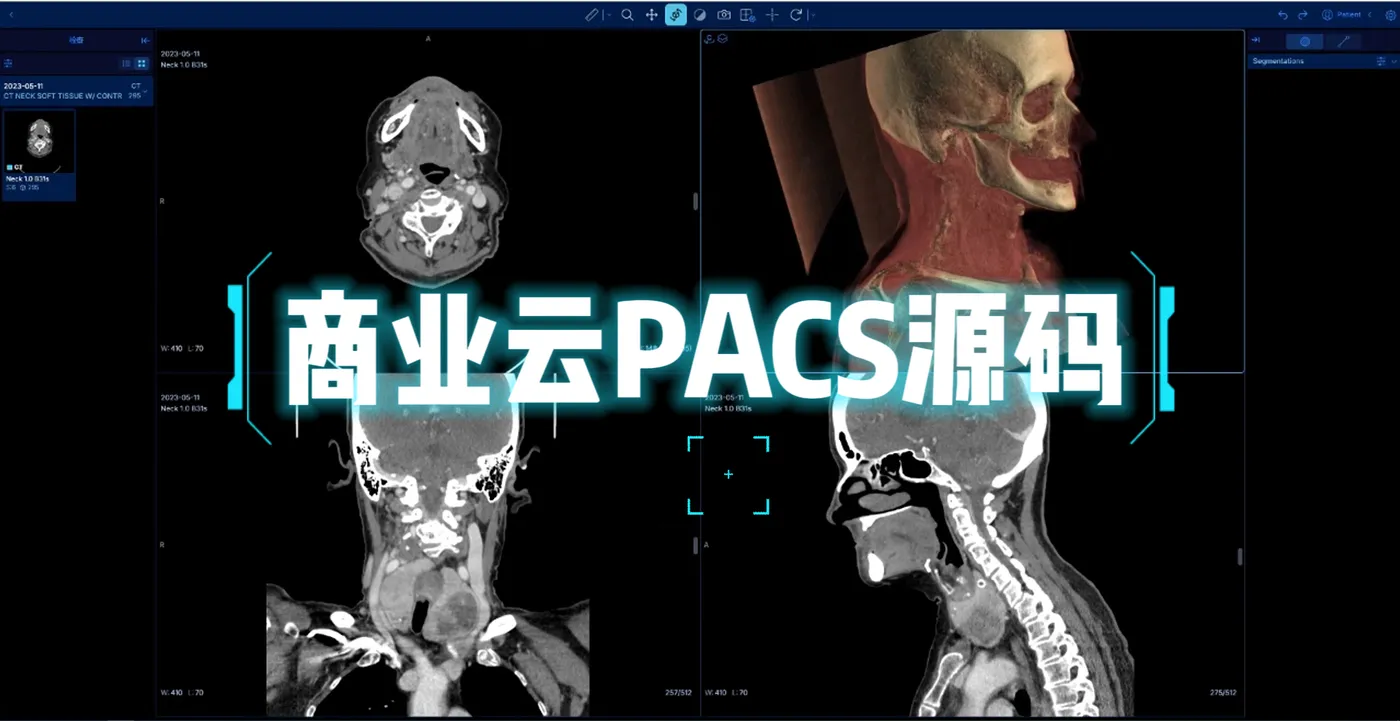This screenshot has height=721, width=1400.
Task: Toggle the crosshairs tool
Action: (x=772, y=15)
